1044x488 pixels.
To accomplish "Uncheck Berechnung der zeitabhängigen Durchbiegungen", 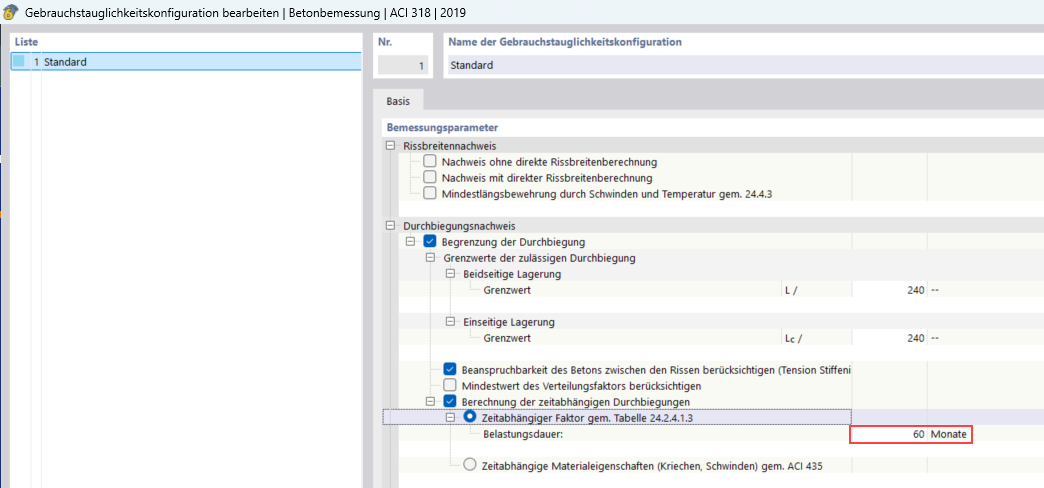I will pyautogui.click(x=450, y=401).
